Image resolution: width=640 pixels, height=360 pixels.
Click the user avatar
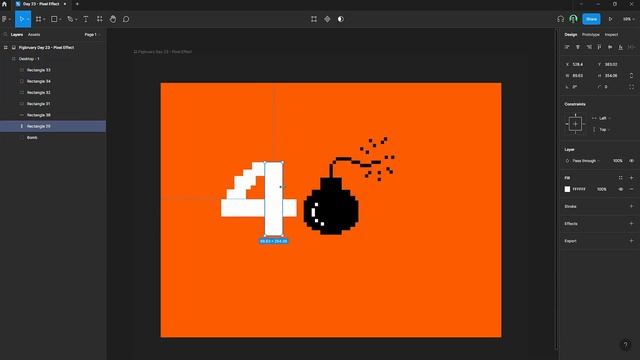pos(573,19)
